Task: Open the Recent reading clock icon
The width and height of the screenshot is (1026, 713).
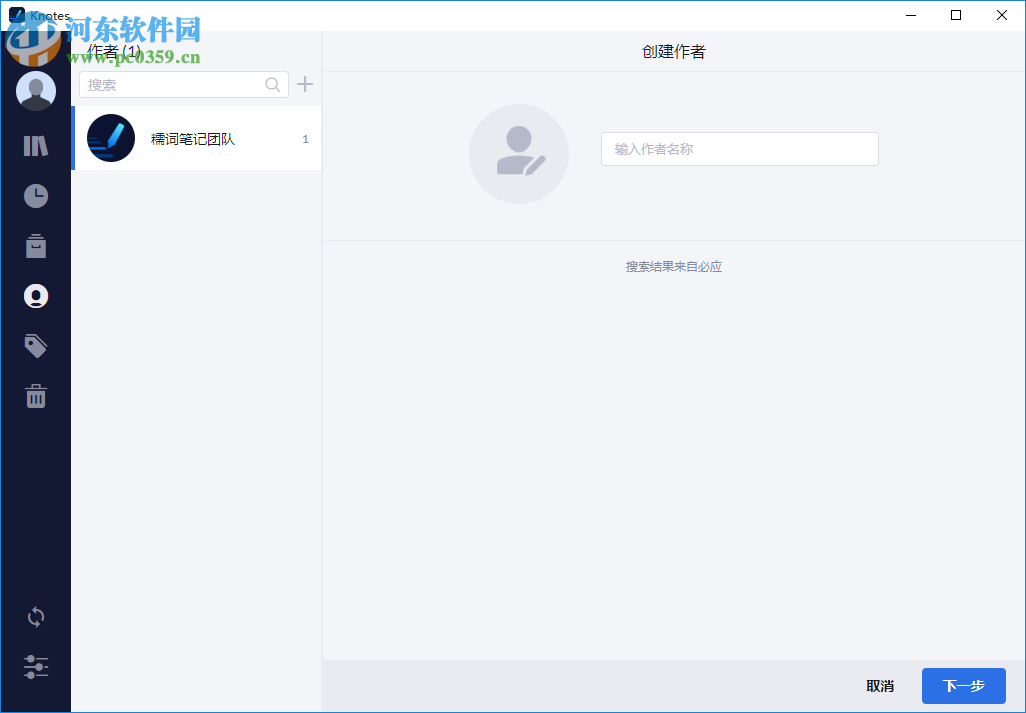Action: click(x=35, y=195)
